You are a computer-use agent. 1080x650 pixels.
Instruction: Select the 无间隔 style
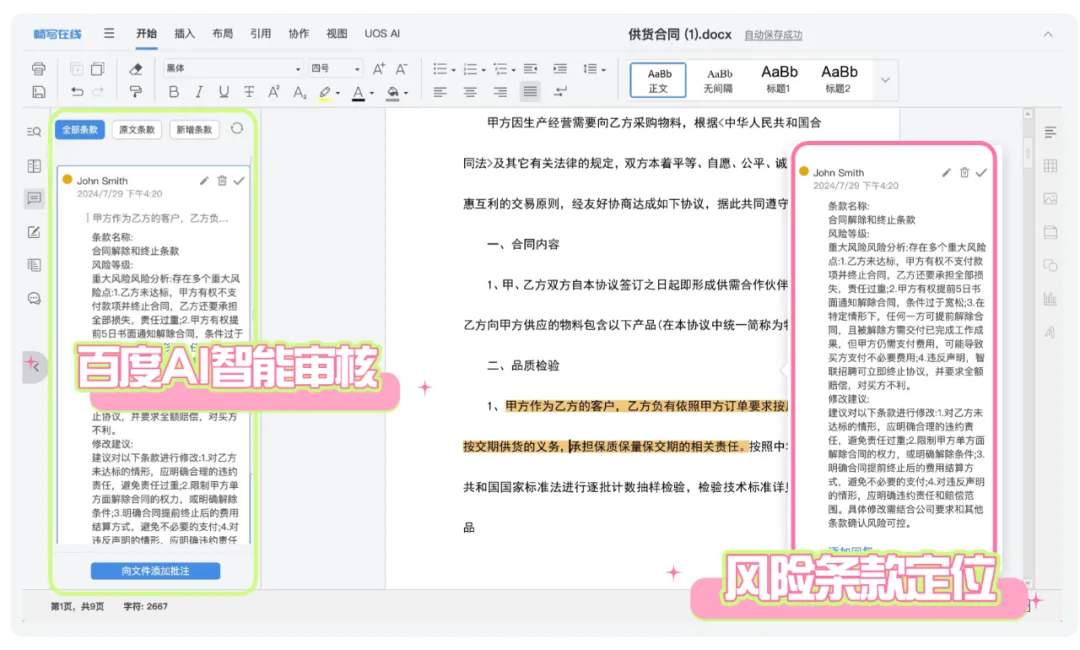click(x=718, y=80)
